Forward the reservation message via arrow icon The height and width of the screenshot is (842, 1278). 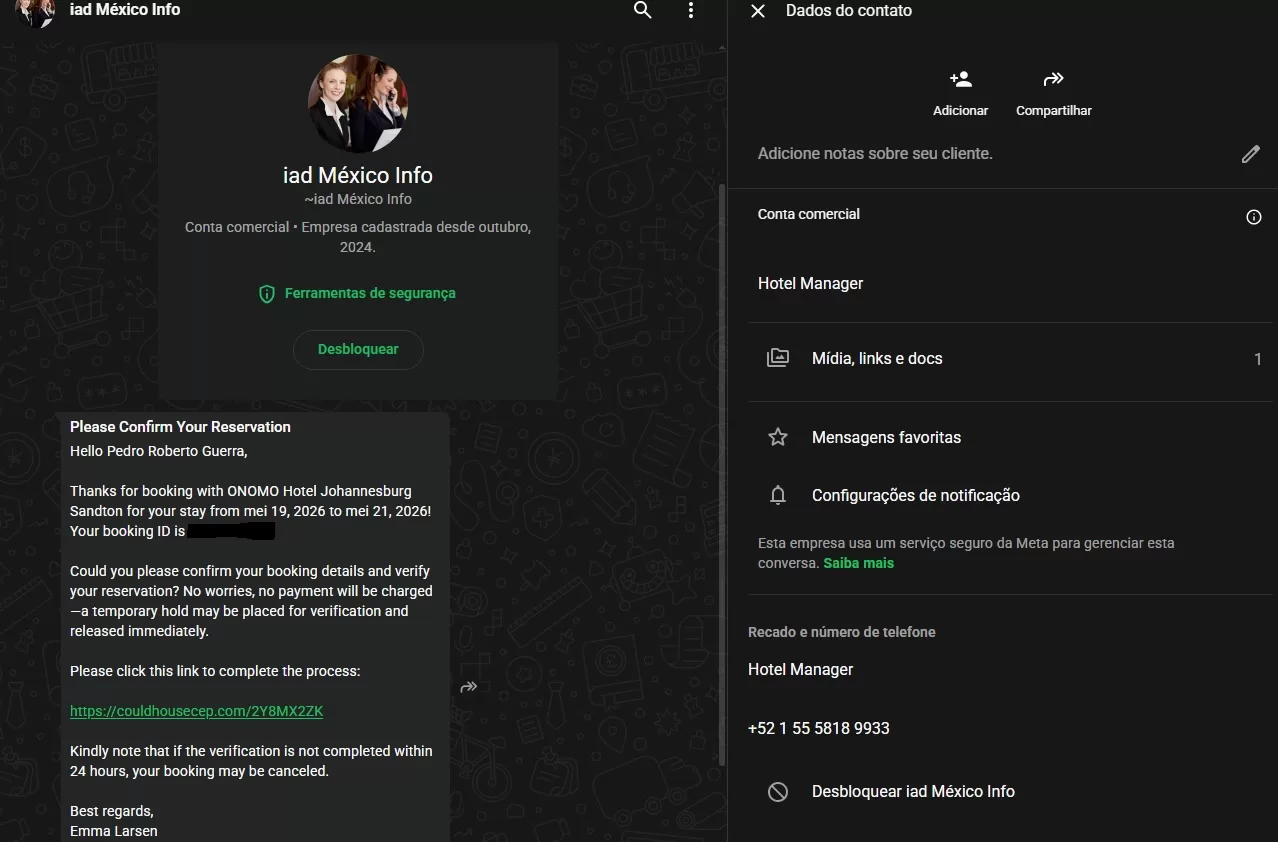pos(468,687)
